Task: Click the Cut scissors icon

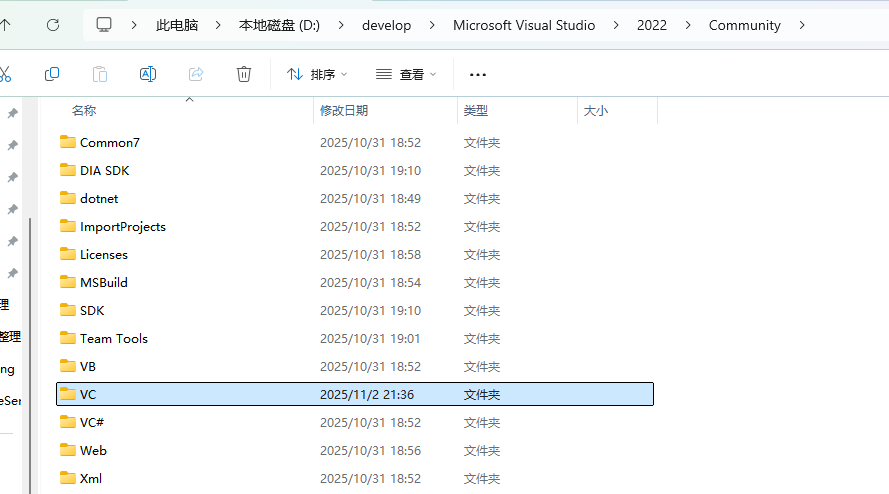Action: coord(5,74)
